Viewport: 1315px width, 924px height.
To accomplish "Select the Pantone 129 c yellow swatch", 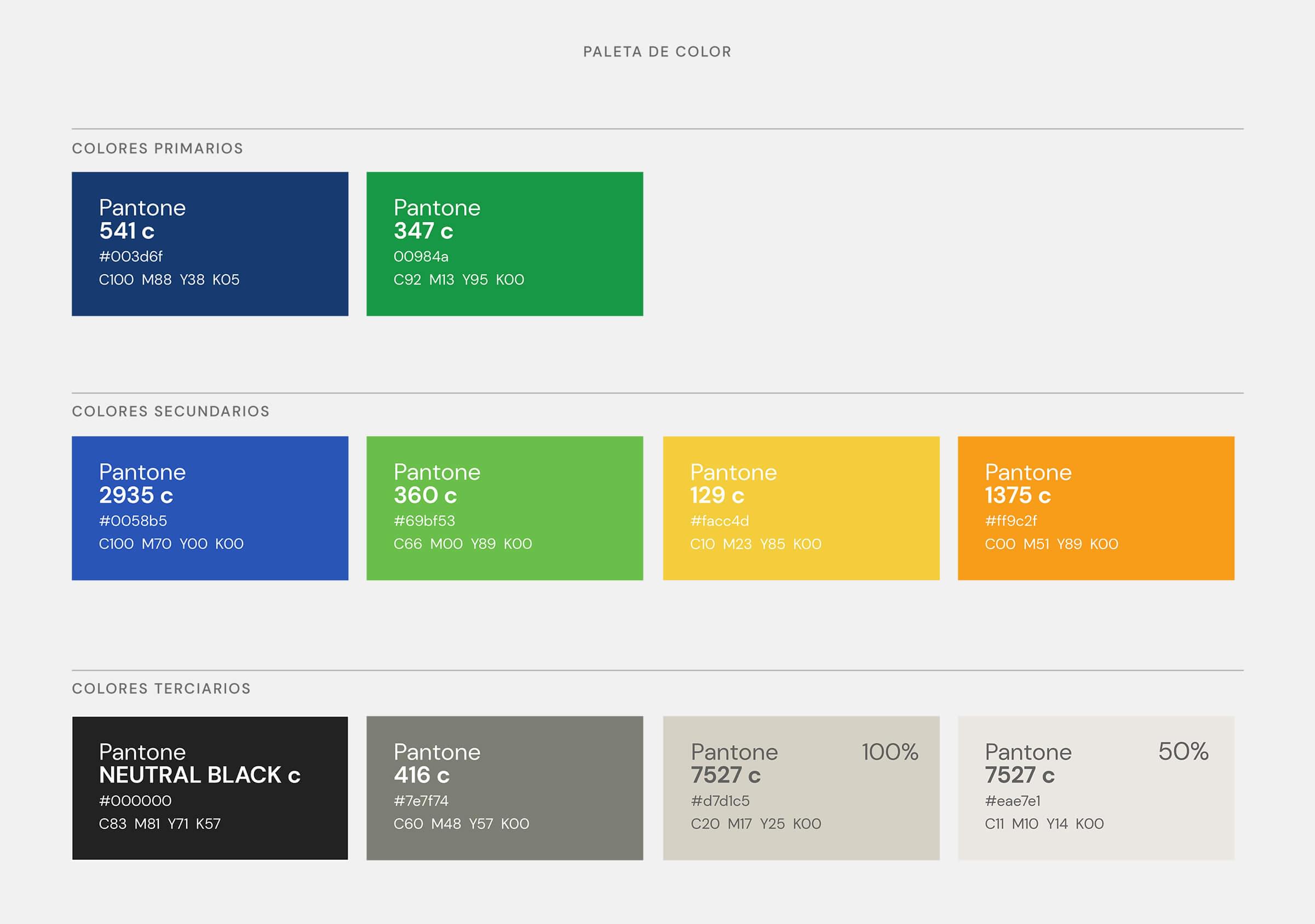I will pos(801,509).
